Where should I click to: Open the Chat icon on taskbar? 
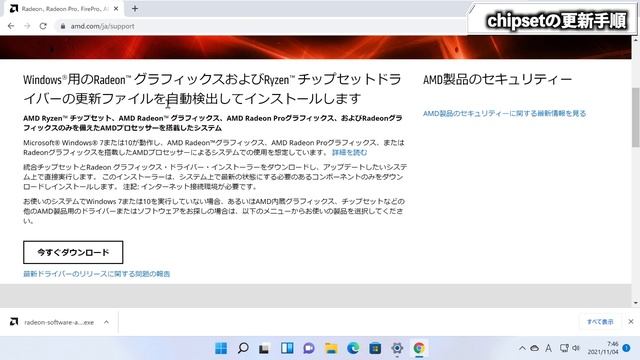309,348
